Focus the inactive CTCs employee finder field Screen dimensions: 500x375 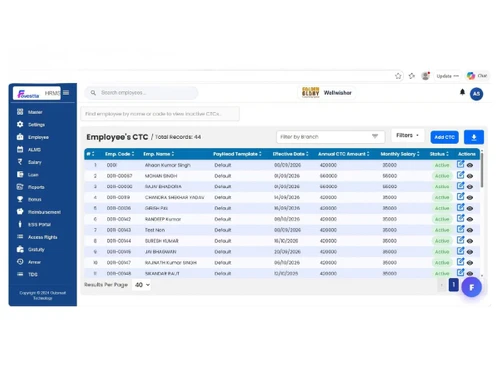coord(160,114)
